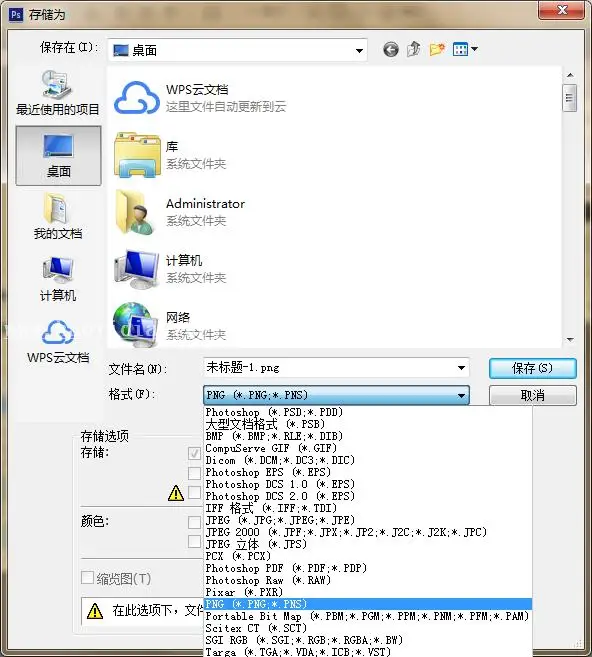Viewport: 592px width, 657px height.
Task: Choose Portable Bit Map format
Action: [x=368, y=616]
